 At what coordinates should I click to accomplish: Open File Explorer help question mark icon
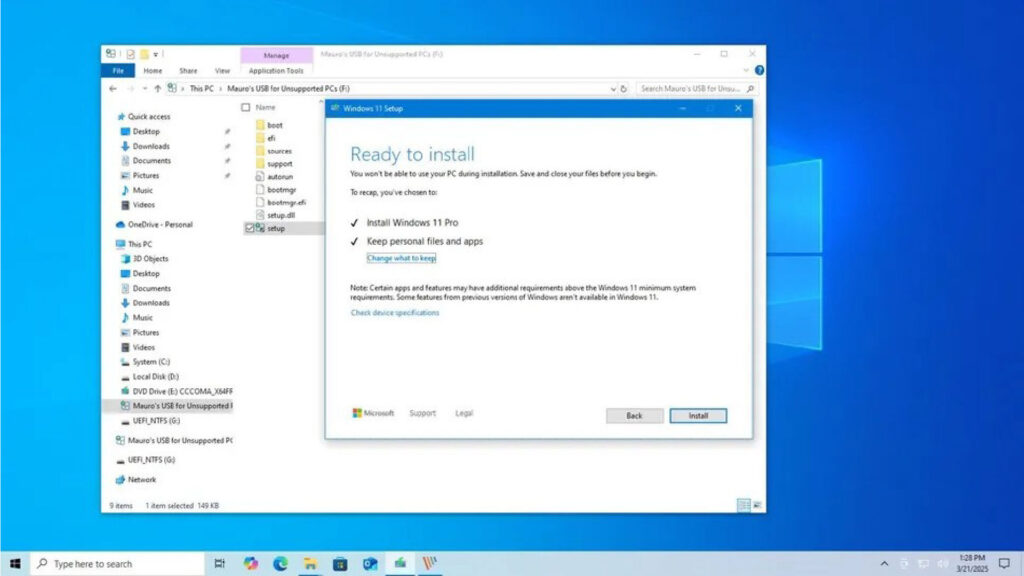(x=759, y=71)
